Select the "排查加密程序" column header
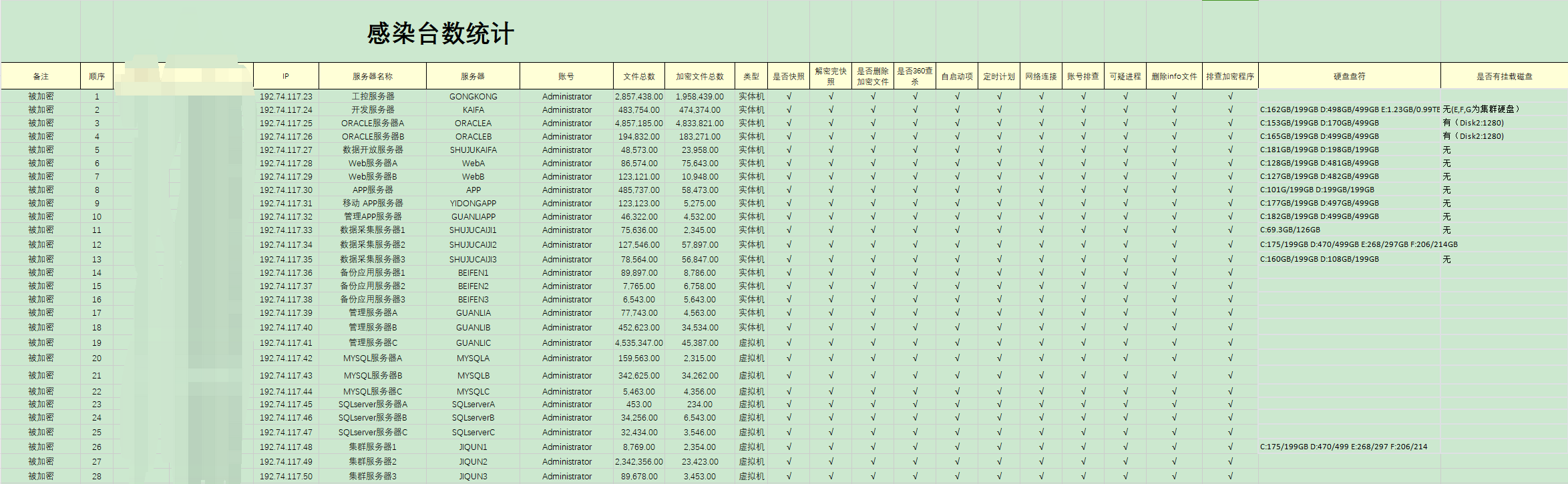The height and width of the screenshot is (484, 1568). click(x=1230, y=76)
